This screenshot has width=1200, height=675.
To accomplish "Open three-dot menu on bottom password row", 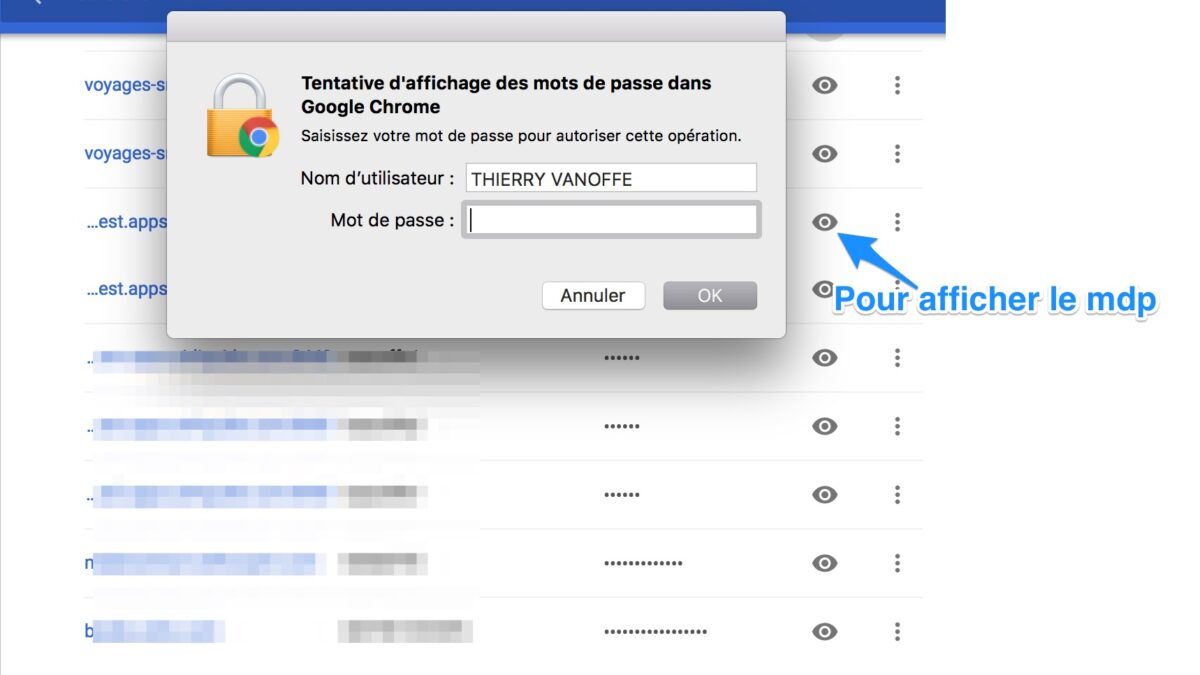I will click(897, 631).
